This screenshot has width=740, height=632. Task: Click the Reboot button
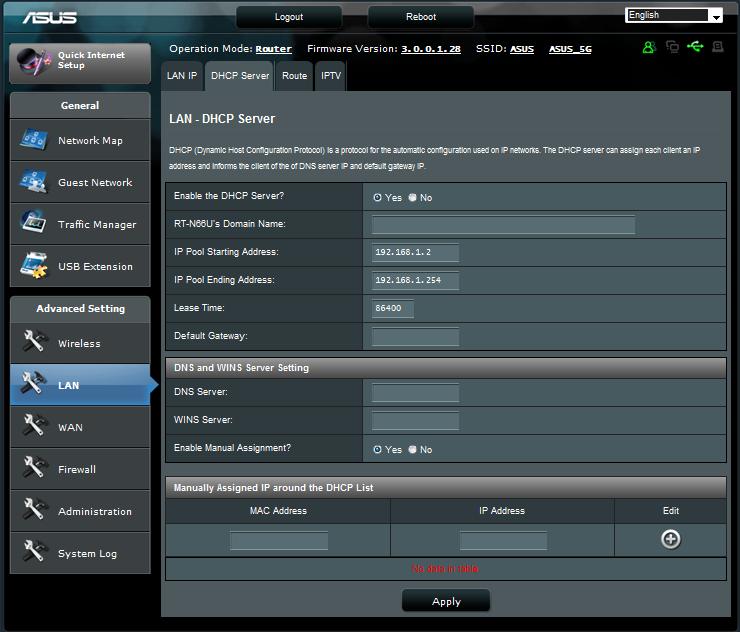click(421, 17)
